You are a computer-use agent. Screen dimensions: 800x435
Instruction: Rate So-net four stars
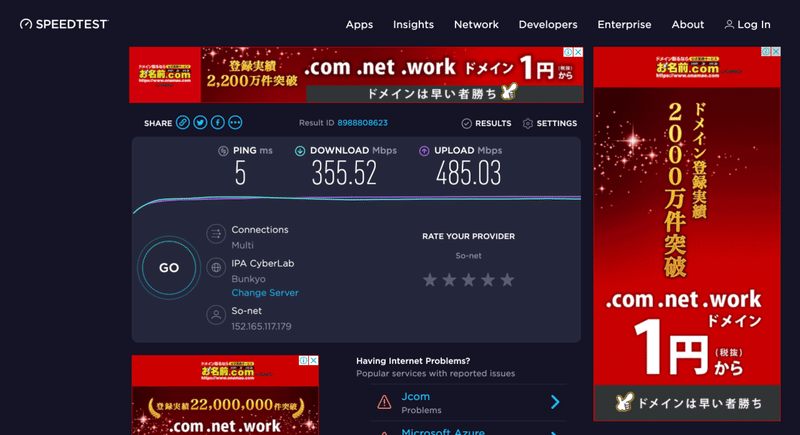pos(488,279)
